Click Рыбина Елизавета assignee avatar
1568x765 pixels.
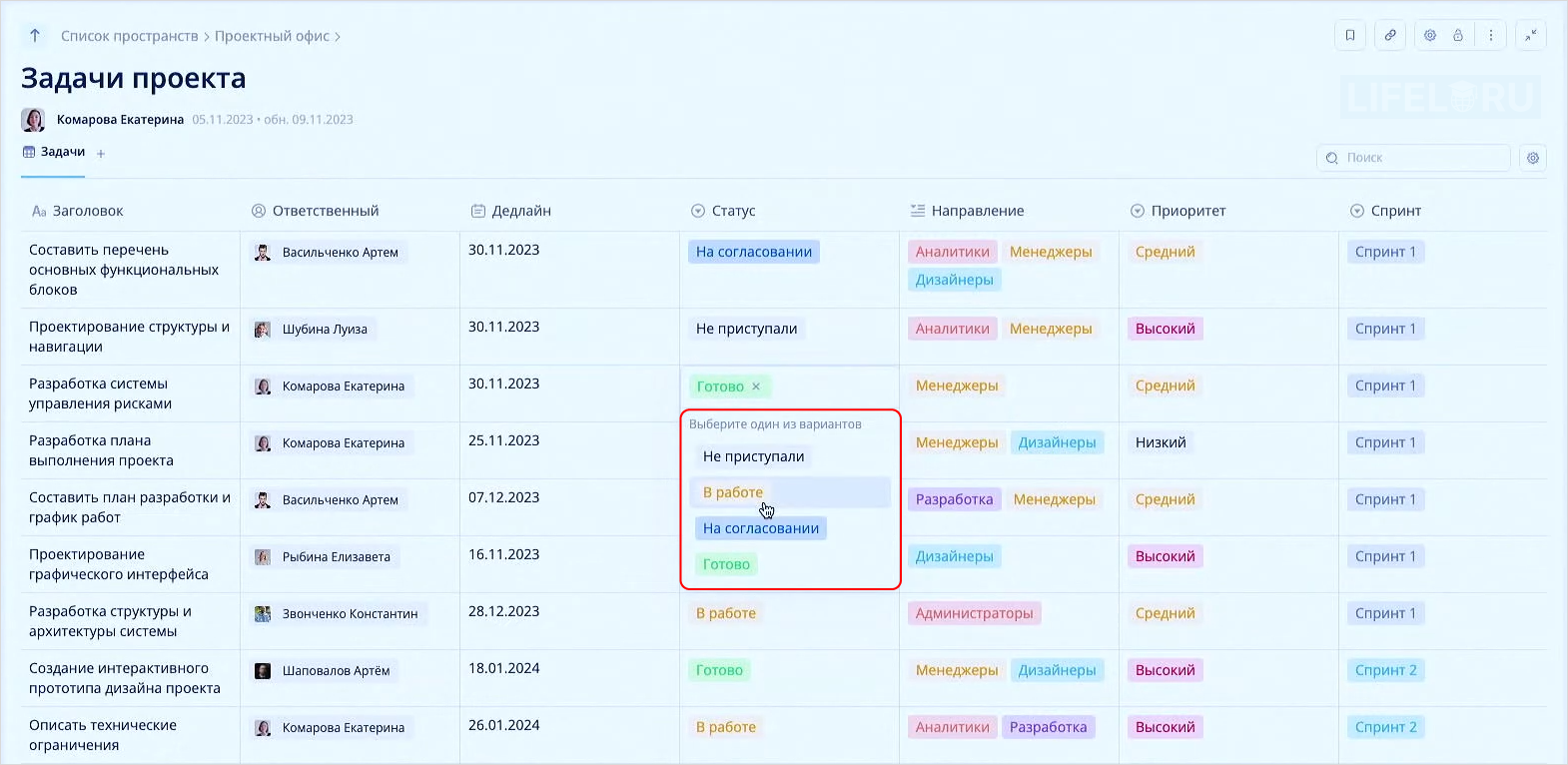click(263, 557)
